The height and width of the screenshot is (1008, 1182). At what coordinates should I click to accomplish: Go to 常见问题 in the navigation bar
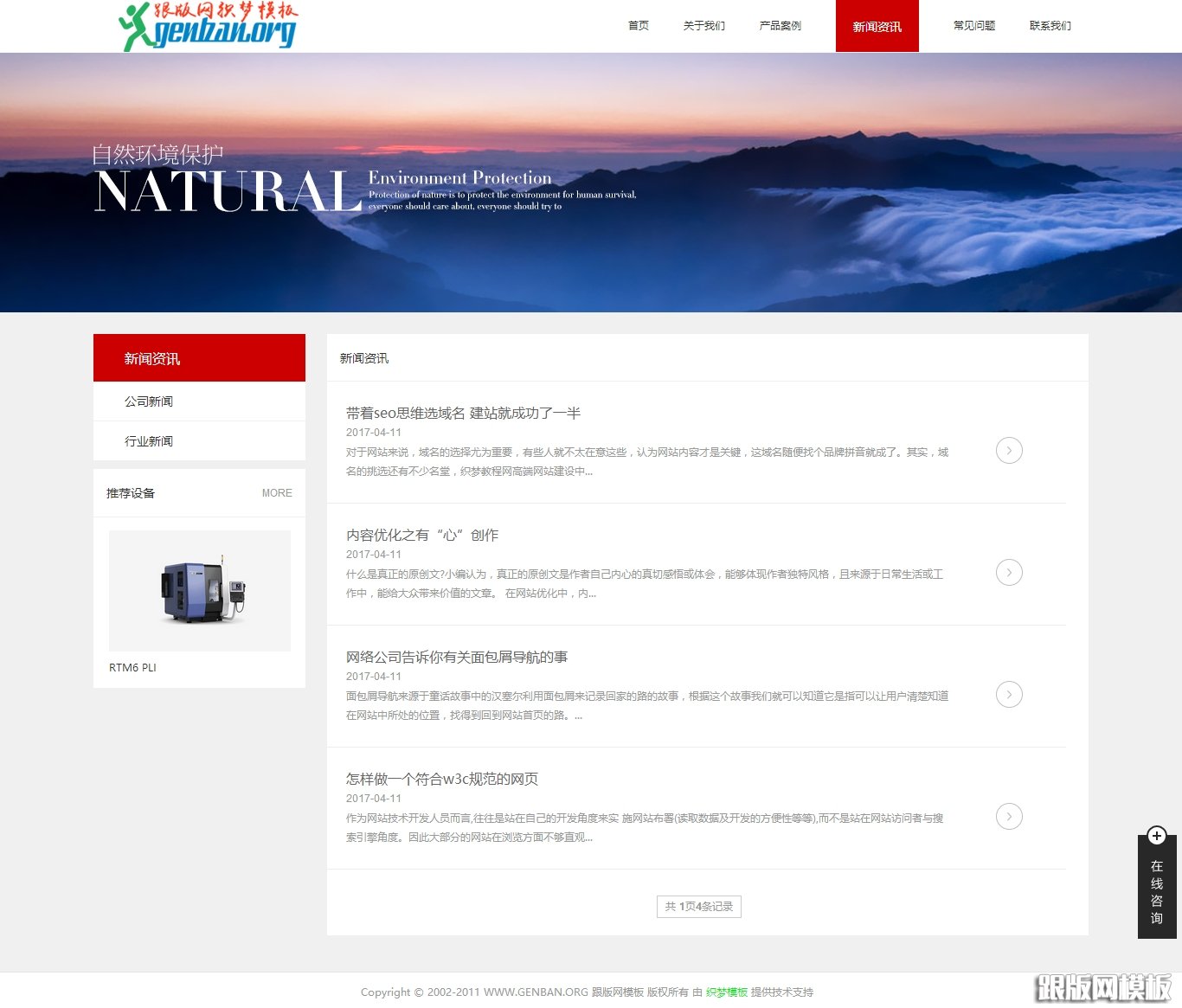[973, 25]
